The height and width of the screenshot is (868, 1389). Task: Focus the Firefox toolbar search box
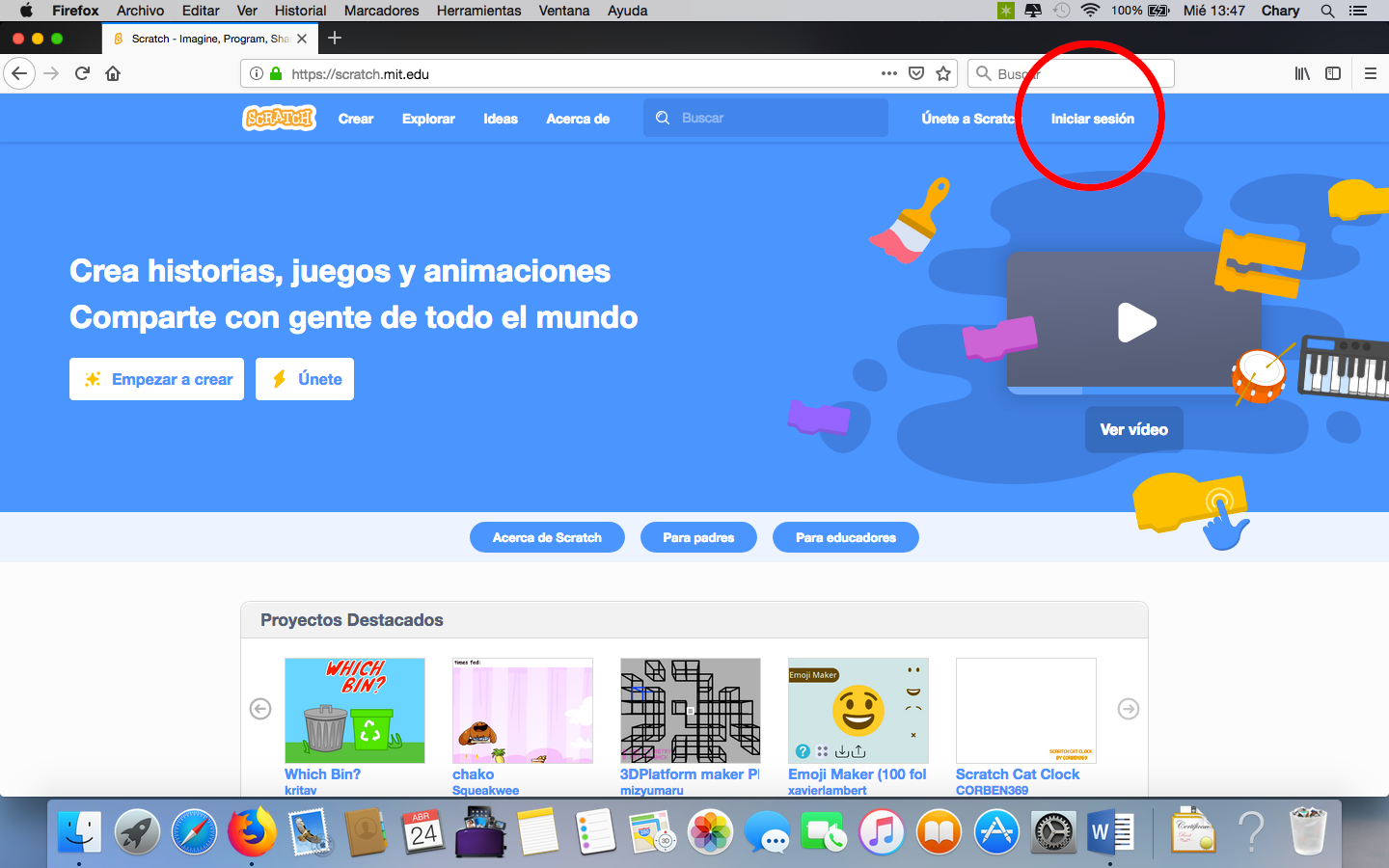coord(1071,73)
